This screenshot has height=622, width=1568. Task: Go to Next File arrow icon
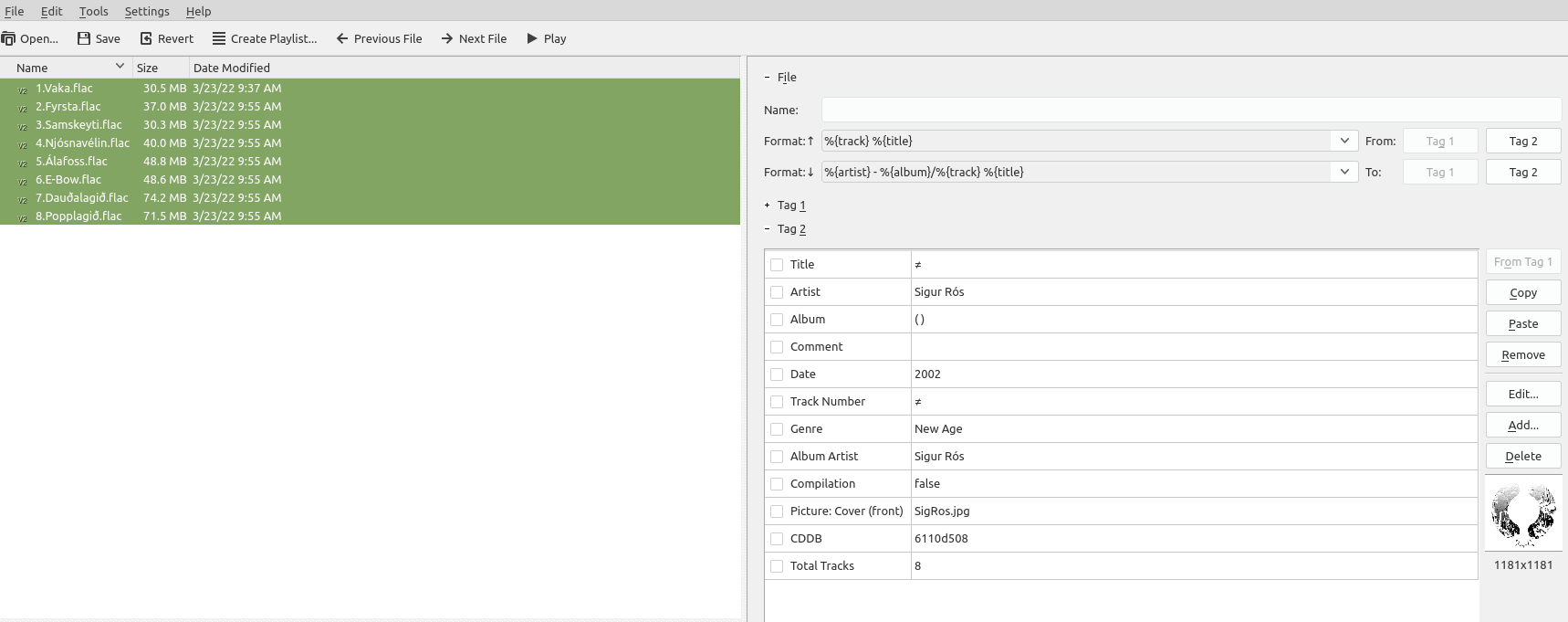click(x=447, y=38)
